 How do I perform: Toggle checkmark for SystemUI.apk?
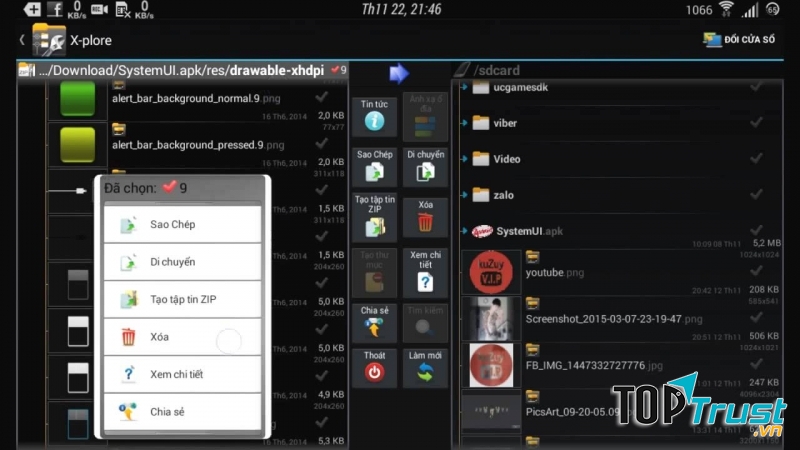[x=757, y=230]
